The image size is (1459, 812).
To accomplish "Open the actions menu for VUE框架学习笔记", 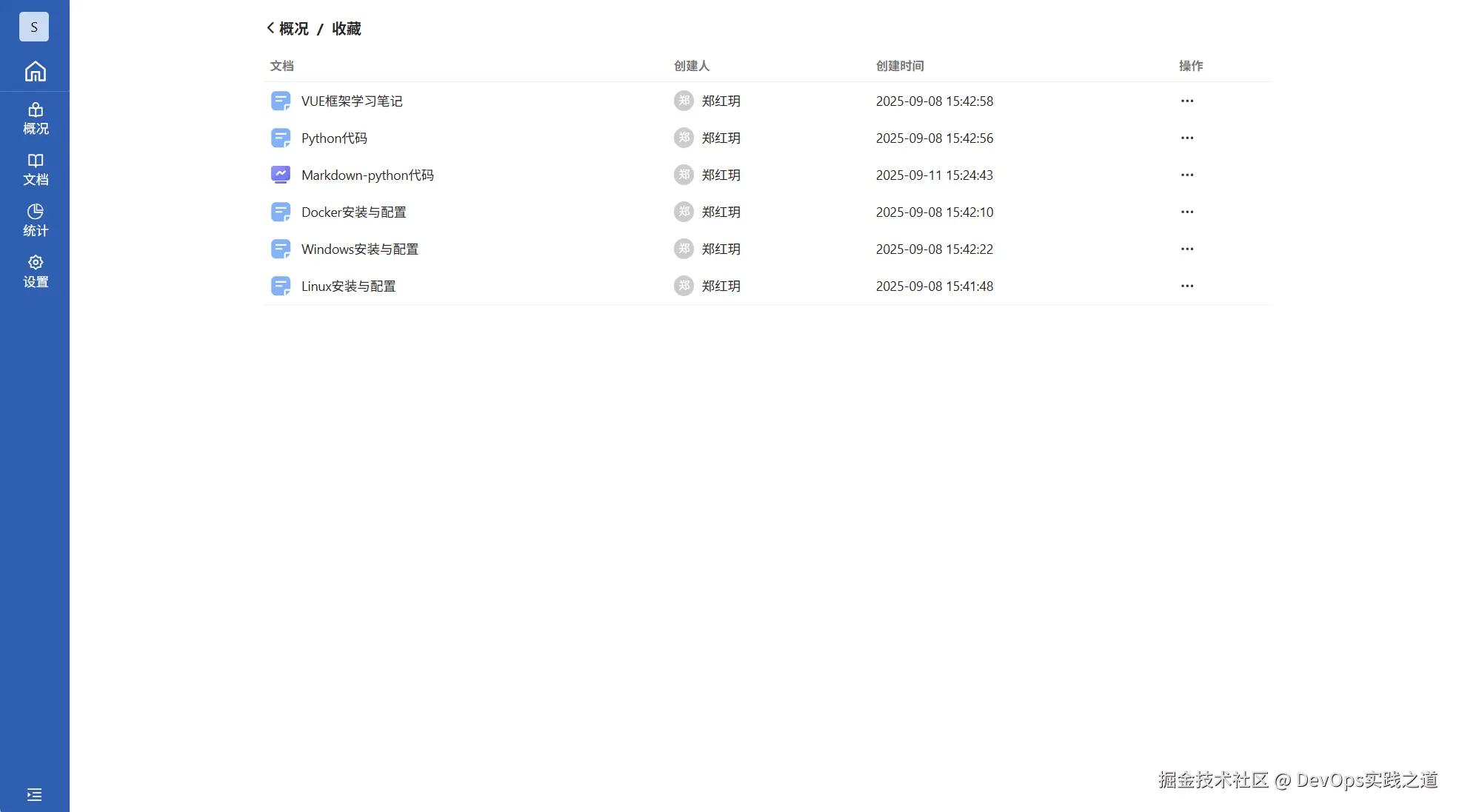I will (x=1186, y=101).
